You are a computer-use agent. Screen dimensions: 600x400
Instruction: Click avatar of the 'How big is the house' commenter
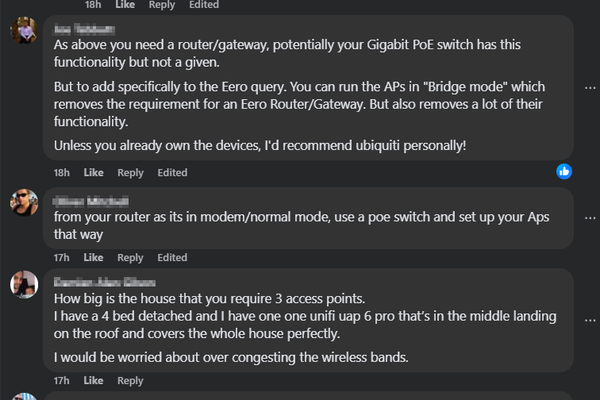(x=24, y=285)
